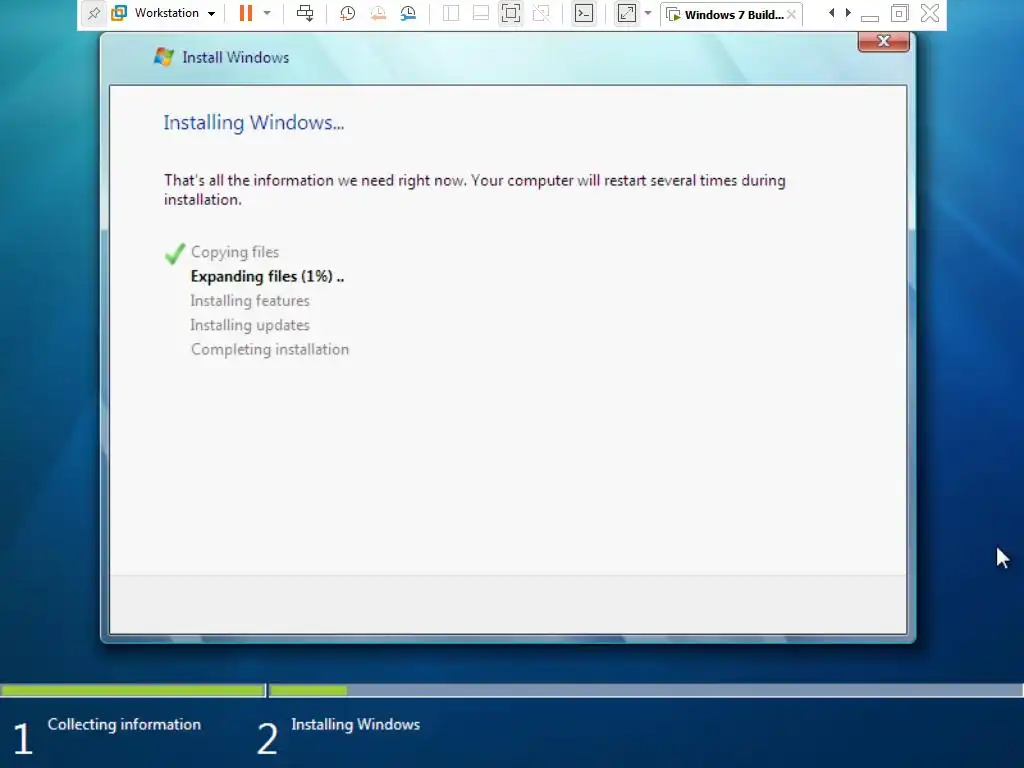Click the 'Installing Windows...' heading
This screenshot has height=768, width=1024.
[x=254, y=123]
